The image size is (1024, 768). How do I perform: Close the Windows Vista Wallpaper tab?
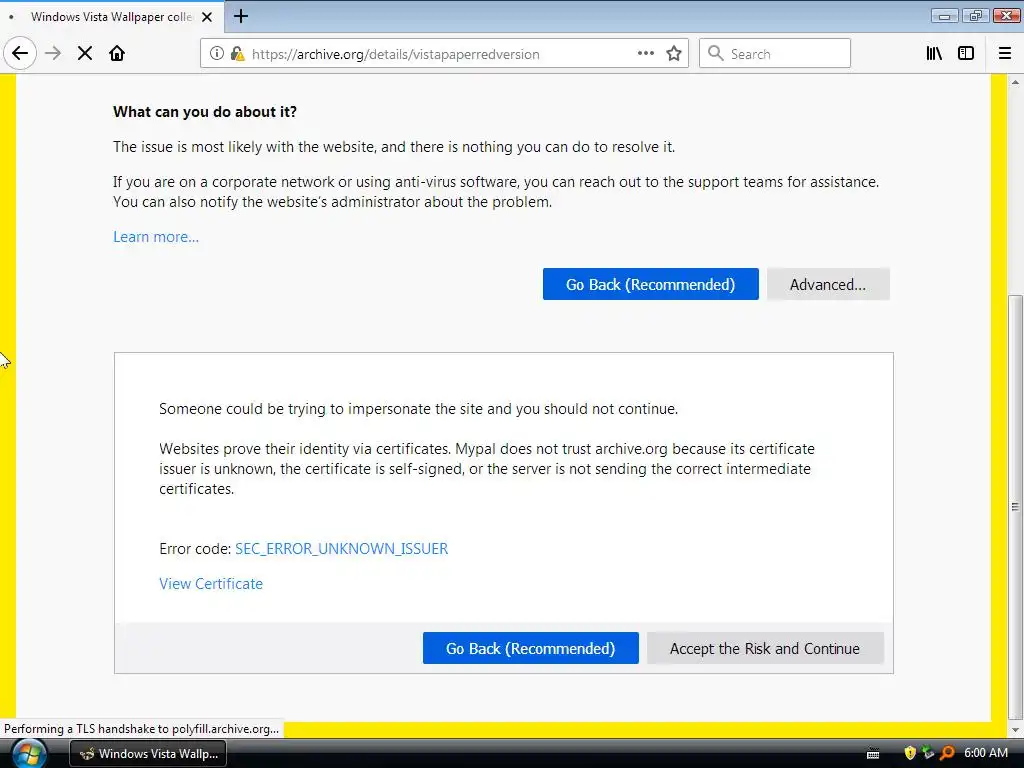[x=207, y=17]
